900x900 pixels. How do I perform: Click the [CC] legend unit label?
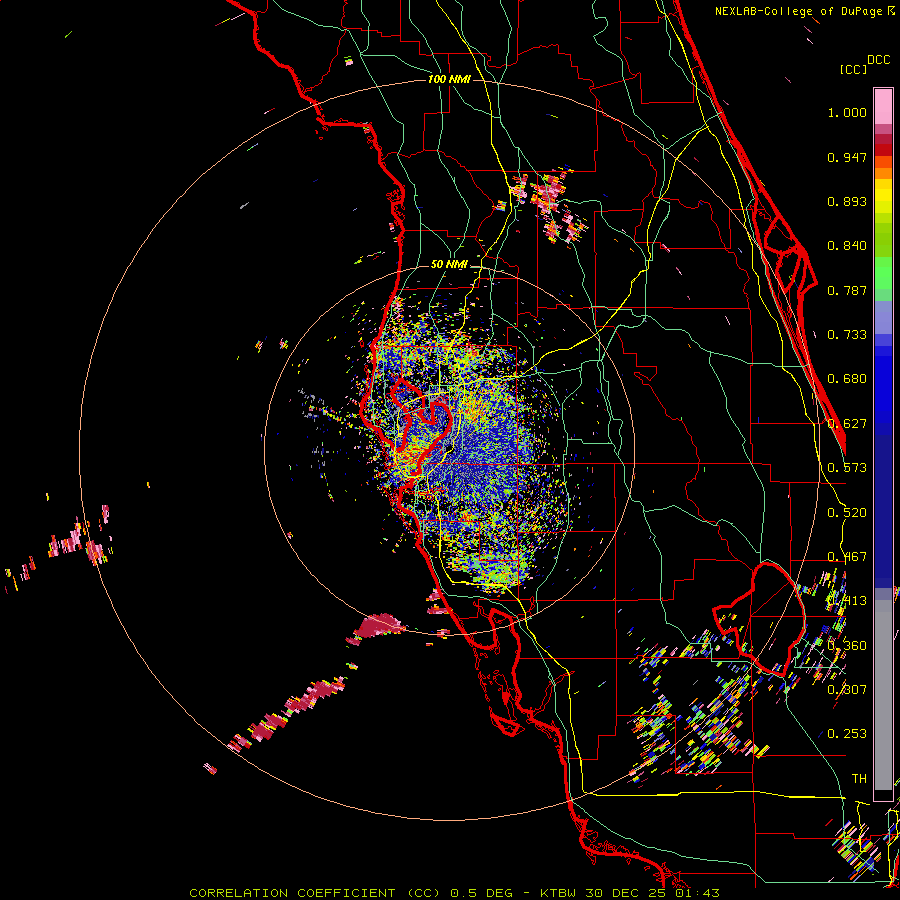[x=853, y=69]
